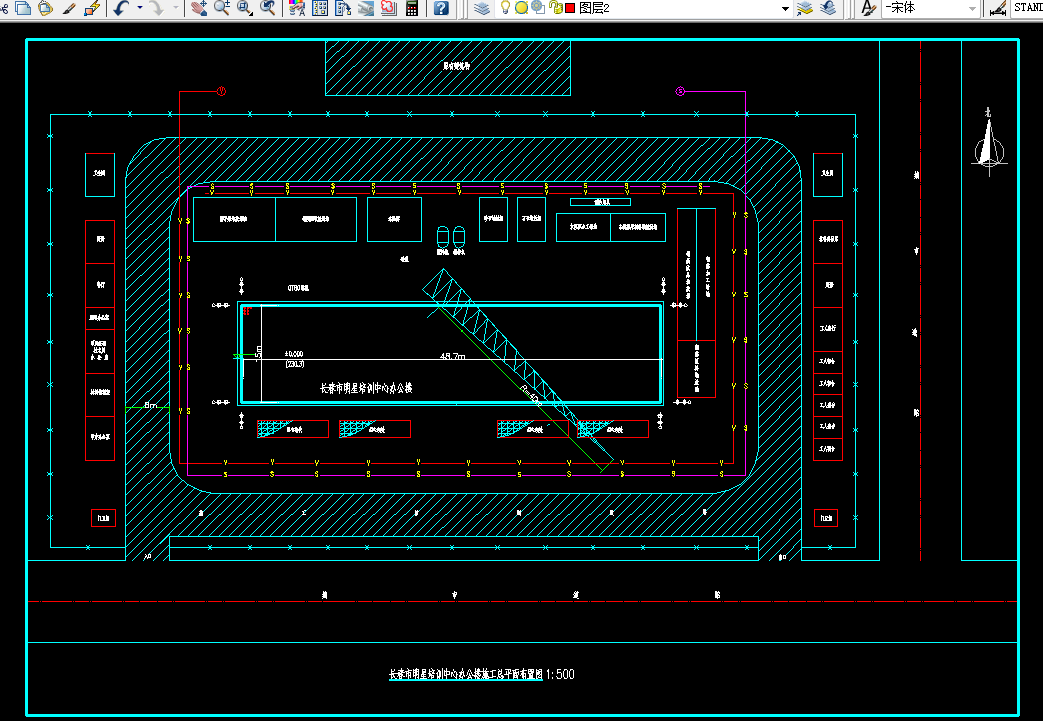This screenshot has width=1043, height=721.
Task: Select the 1:500 scale text
Action: point(560,674)
